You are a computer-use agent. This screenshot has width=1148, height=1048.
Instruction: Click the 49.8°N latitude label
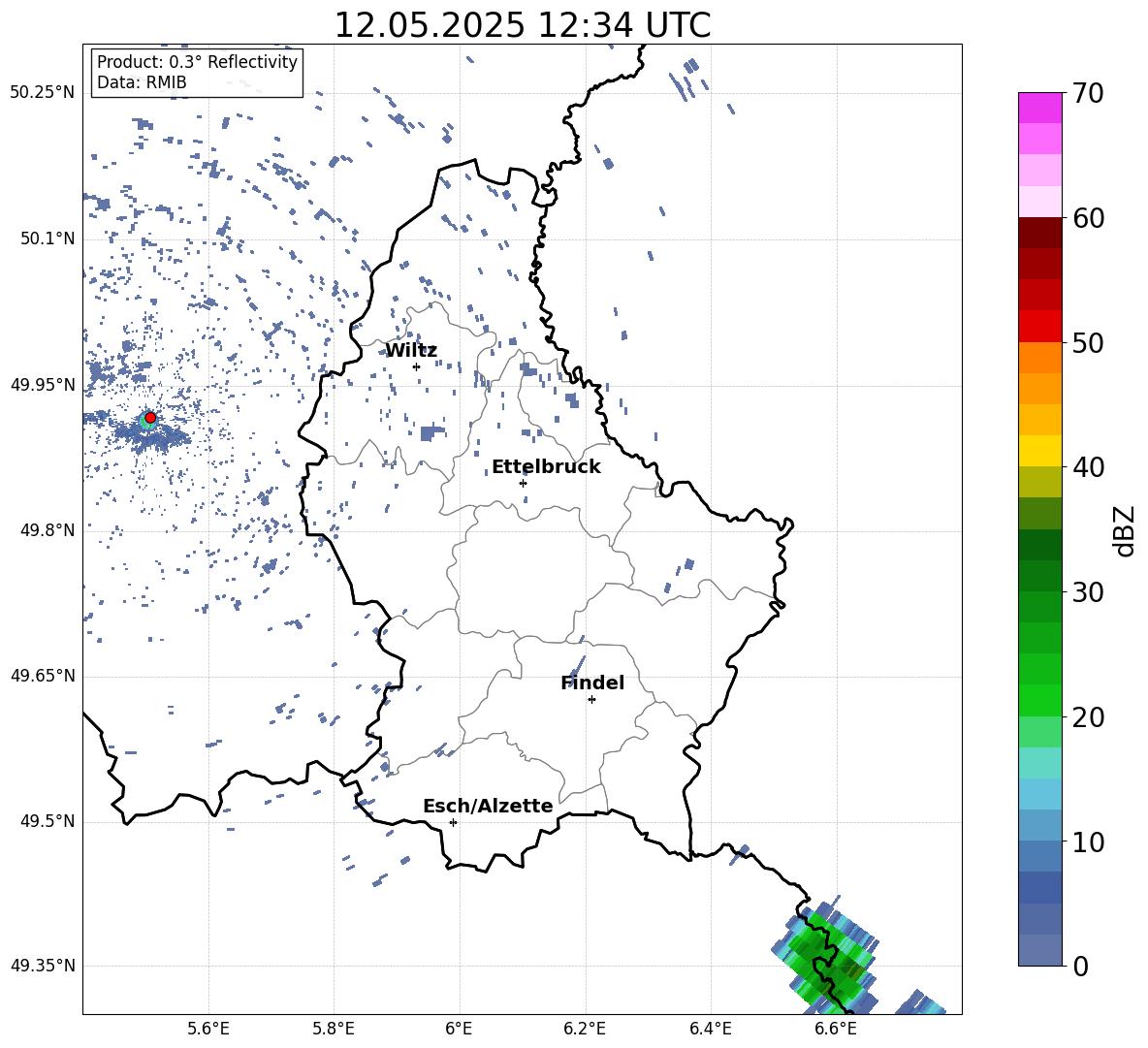click(x=48, y=530)
